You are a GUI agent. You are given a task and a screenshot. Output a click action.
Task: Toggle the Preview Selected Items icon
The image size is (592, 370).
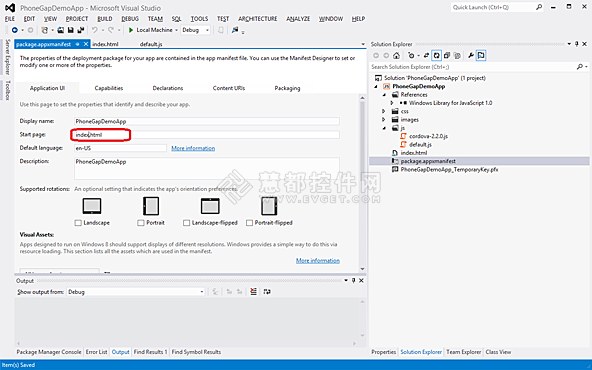pyautogui.click(x=481, y=56)
